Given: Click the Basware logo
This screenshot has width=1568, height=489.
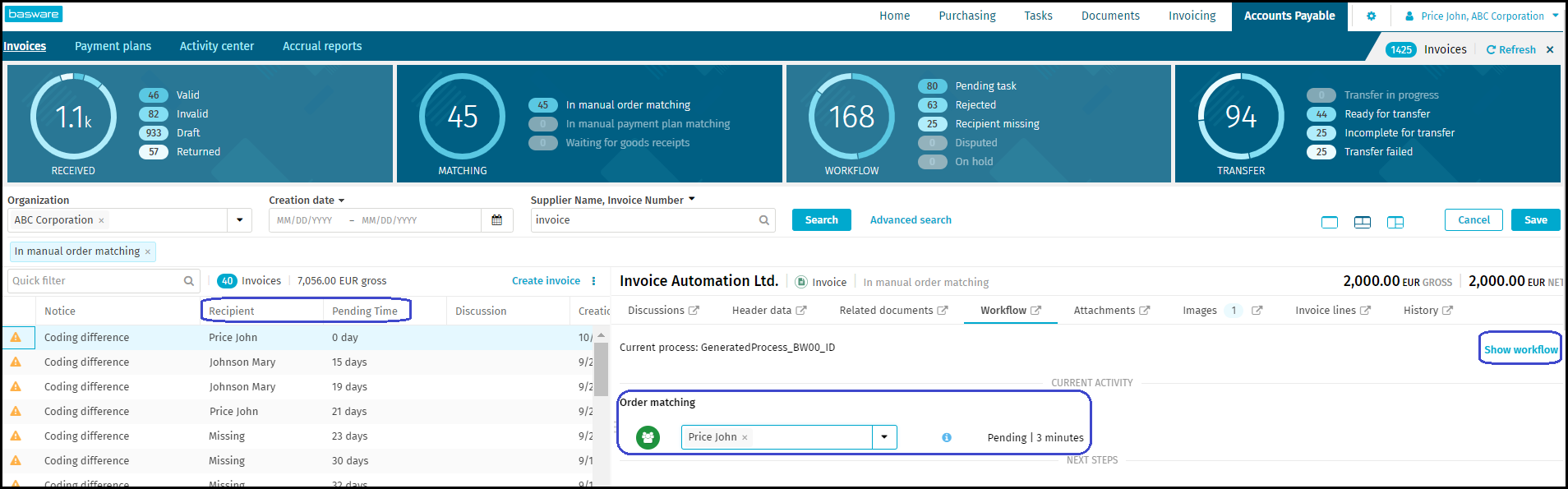Looking at the screenshot, I should point(34,14).
